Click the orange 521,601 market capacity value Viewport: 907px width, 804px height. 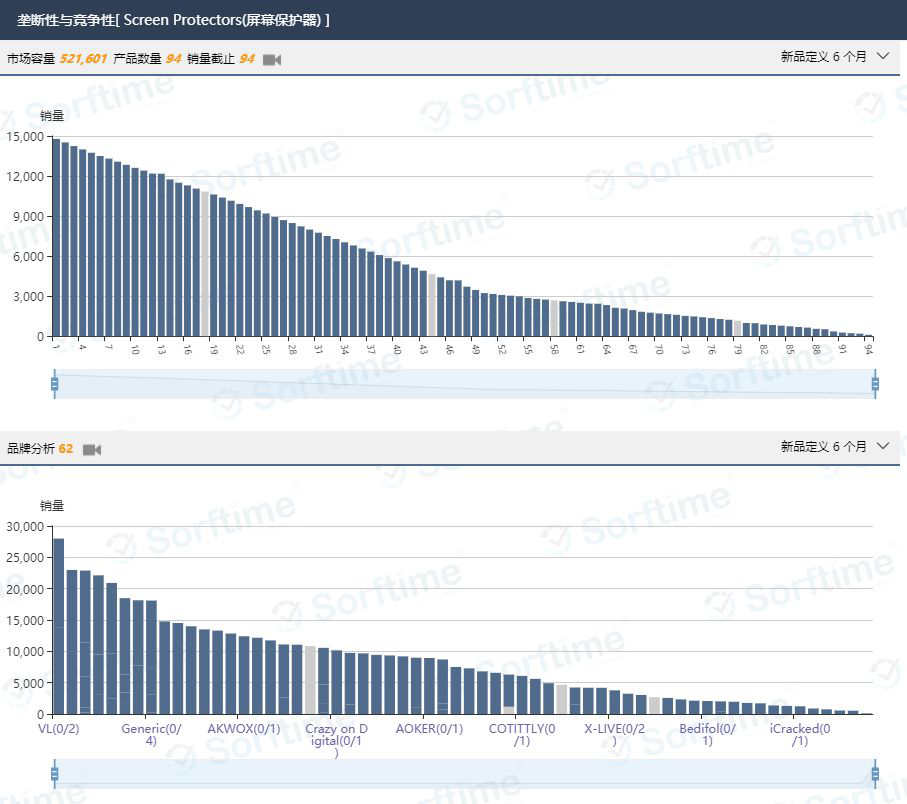(x=84, y=59)
